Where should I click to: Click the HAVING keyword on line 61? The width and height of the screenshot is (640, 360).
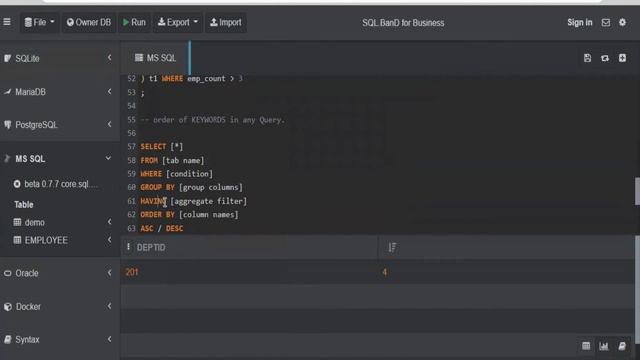153,201
